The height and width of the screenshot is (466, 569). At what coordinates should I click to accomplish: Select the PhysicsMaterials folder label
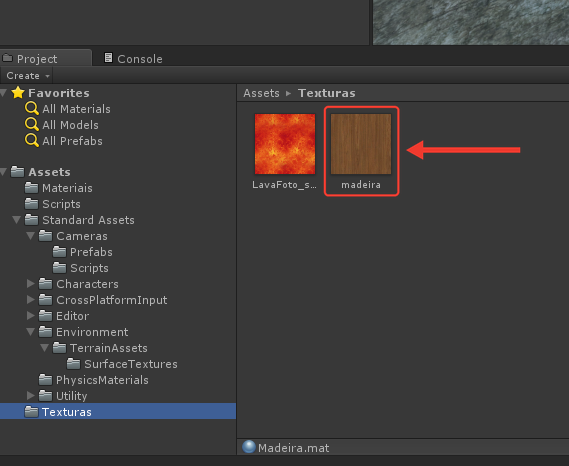(x=102, y=380)
